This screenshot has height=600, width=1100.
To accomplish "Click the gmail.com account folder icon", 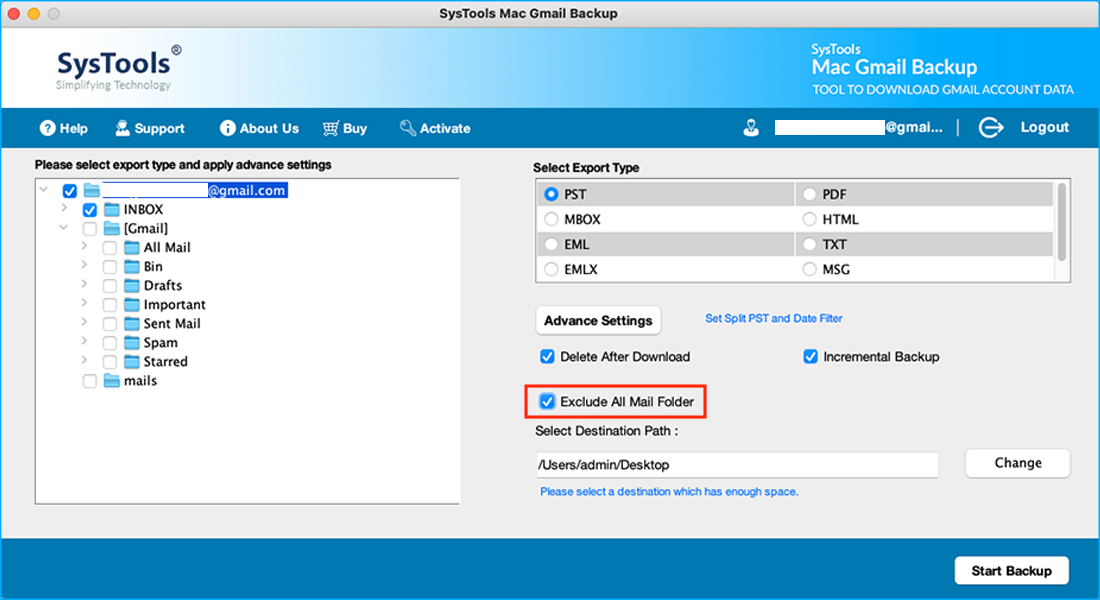I will 91,190.
